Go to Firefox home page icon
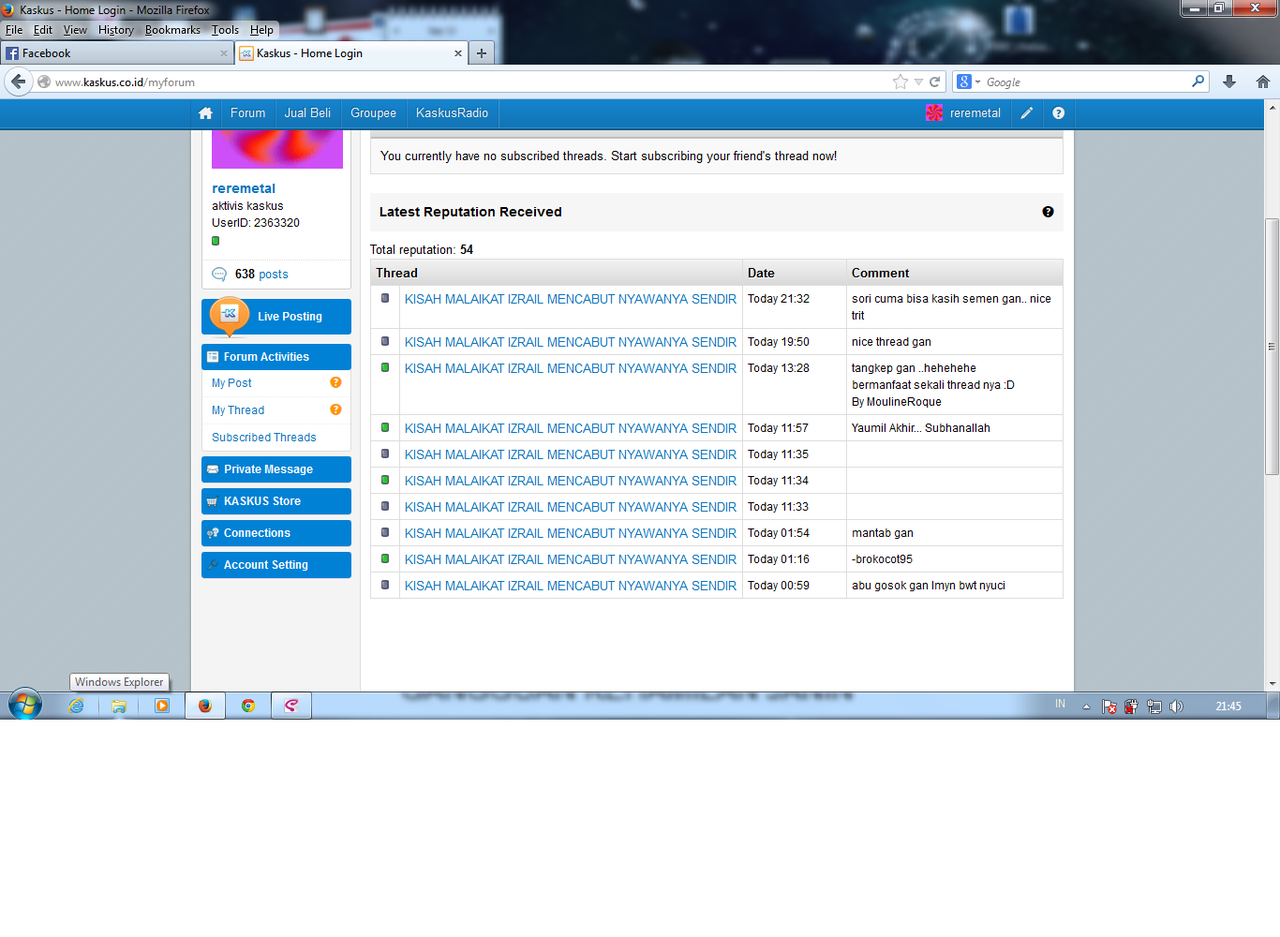1280x937 pixels. coord(1263,82)
